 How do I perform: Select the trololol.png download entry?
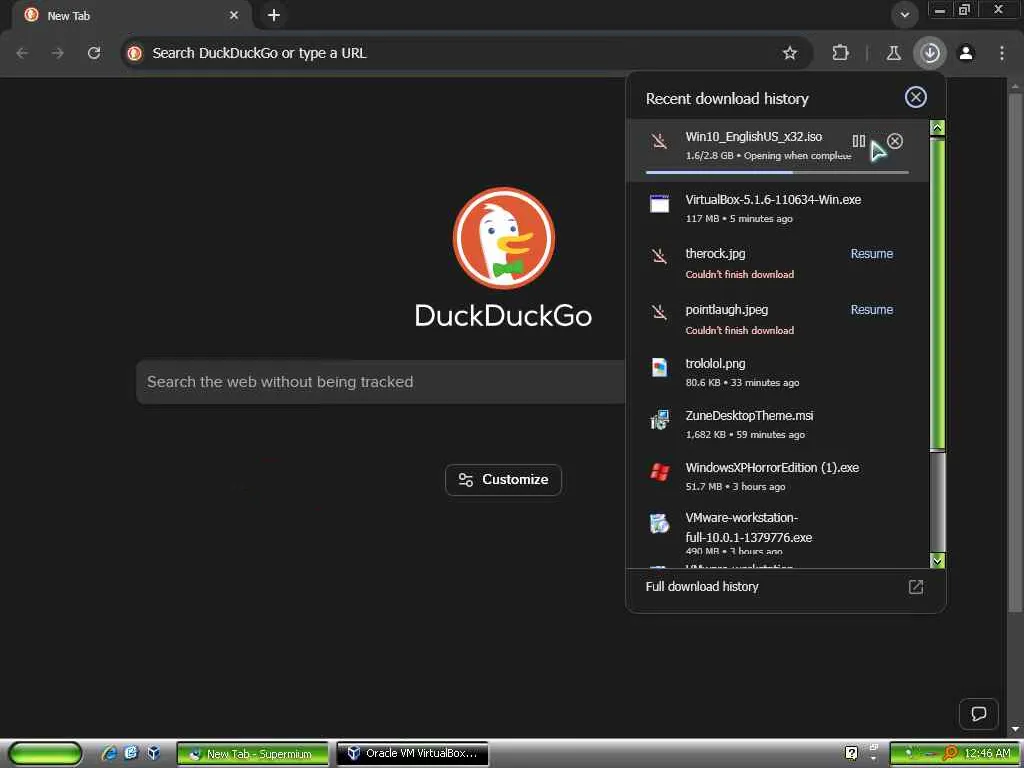pos(777,372)
